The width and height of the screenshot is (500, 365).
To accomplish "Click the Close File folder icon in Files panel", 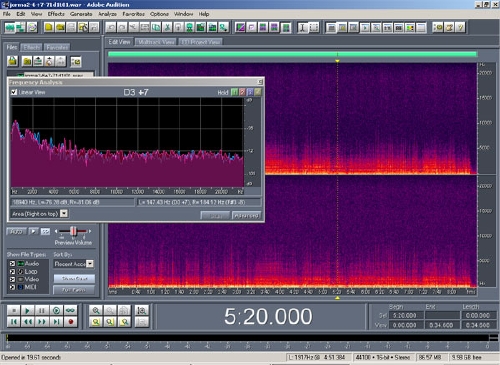I will [27, 61].
